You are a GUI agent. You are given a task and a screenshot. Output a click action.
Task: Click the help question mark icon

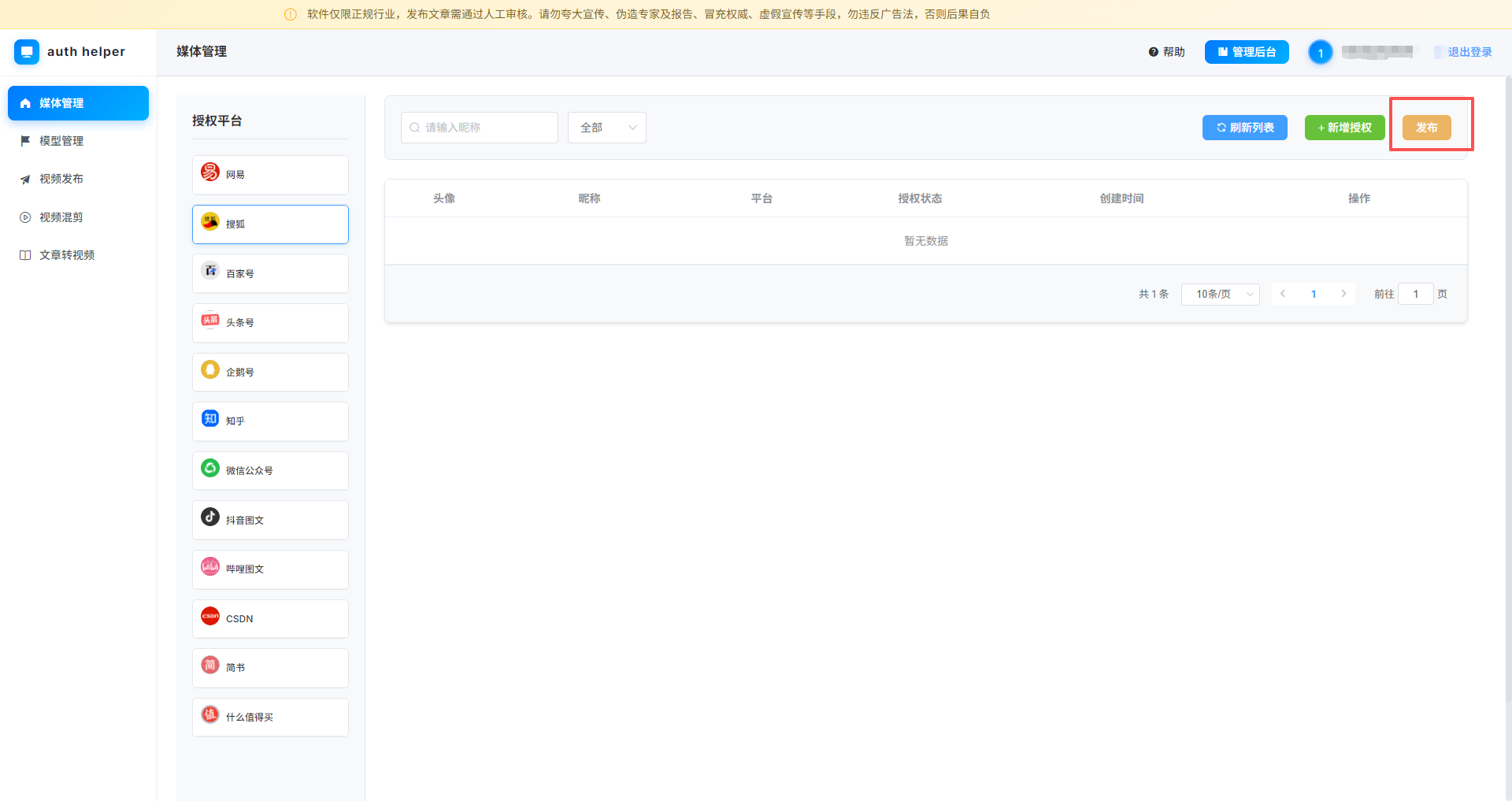1153,52
